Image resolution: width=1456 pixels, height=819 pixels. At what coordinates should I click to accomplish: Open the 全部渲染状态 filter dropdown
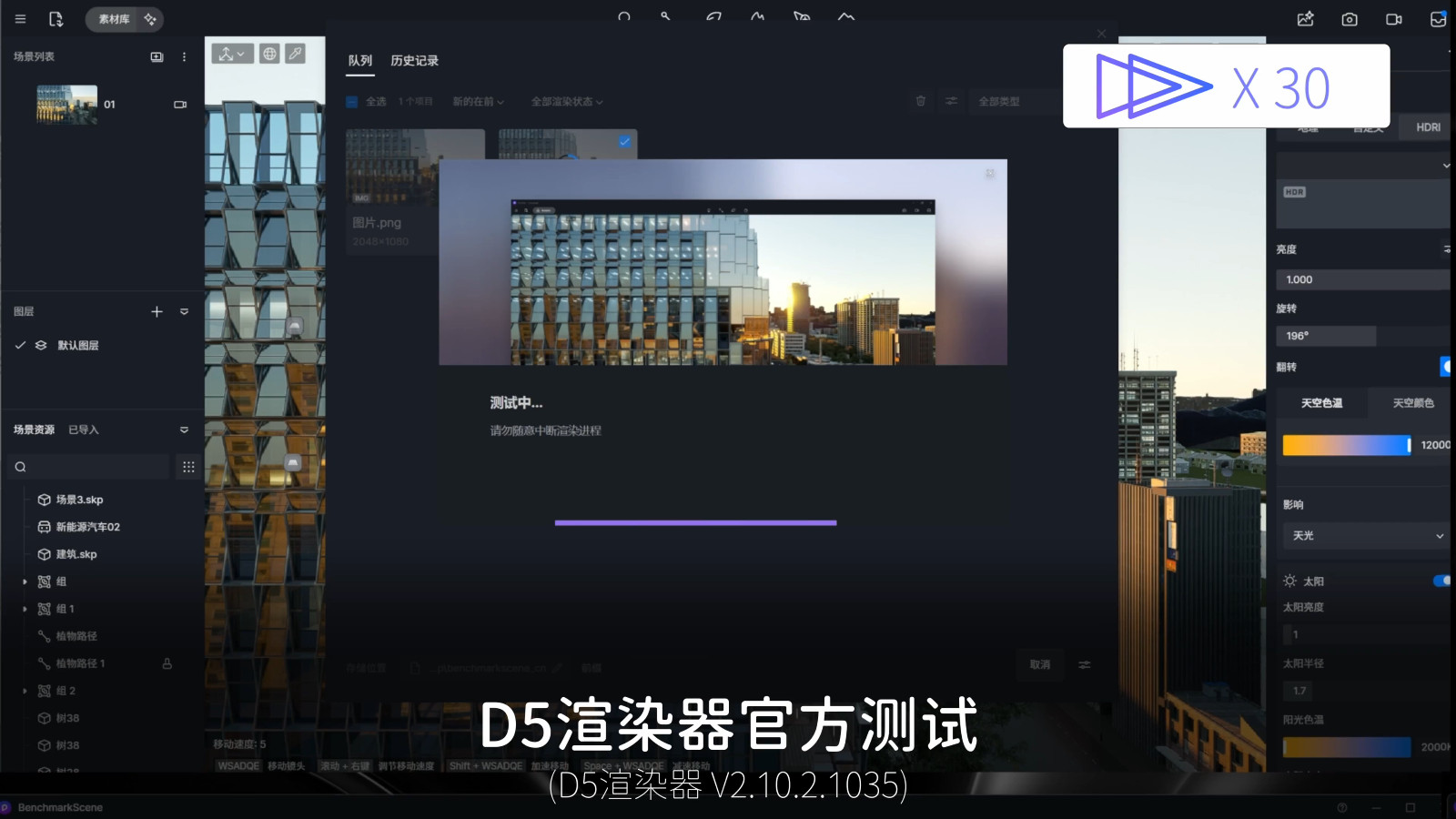click(567, 102)
